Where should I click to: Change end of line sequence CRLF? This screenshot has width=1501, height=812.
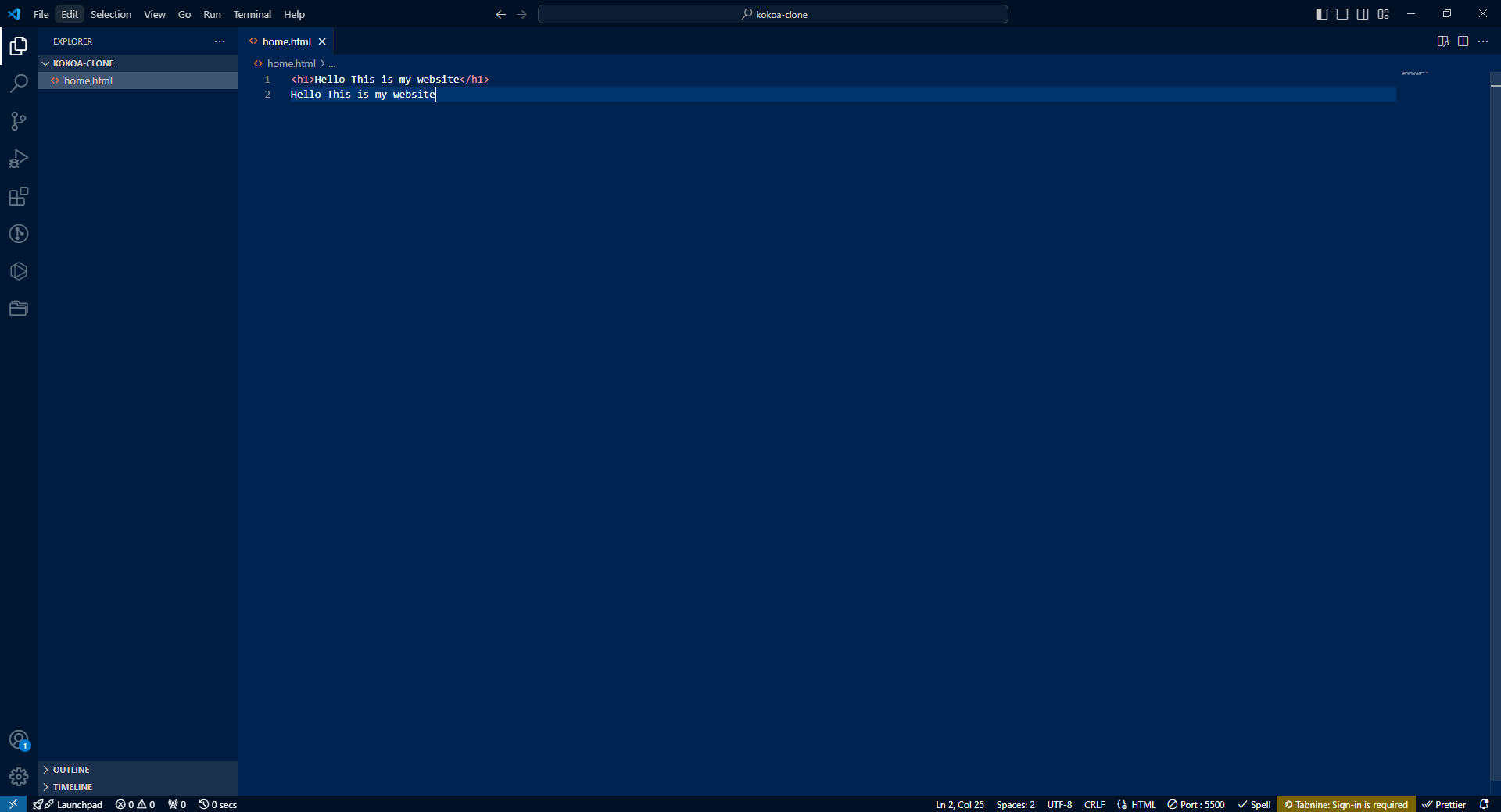(x=1094, y=804)
